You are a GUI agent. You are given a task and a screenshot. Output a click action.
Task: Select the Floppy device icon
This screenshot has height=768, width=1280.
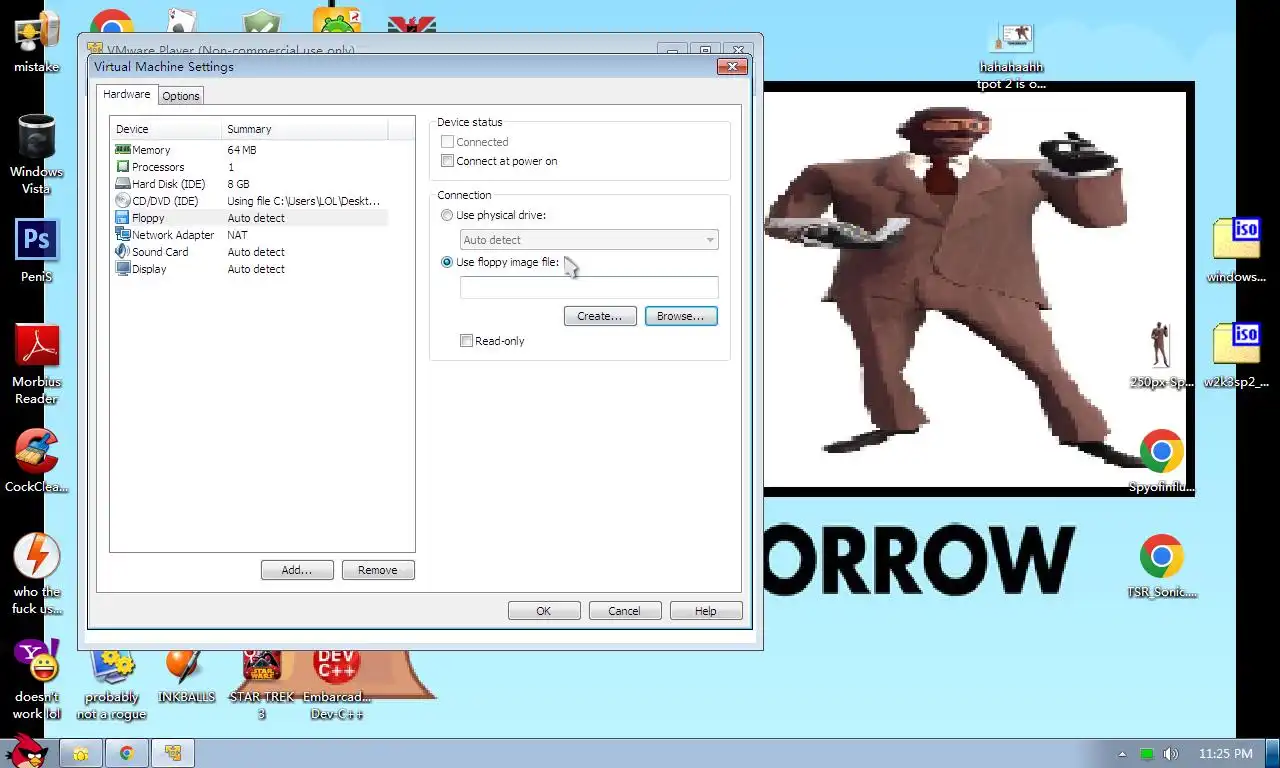(x=123, y=218)
